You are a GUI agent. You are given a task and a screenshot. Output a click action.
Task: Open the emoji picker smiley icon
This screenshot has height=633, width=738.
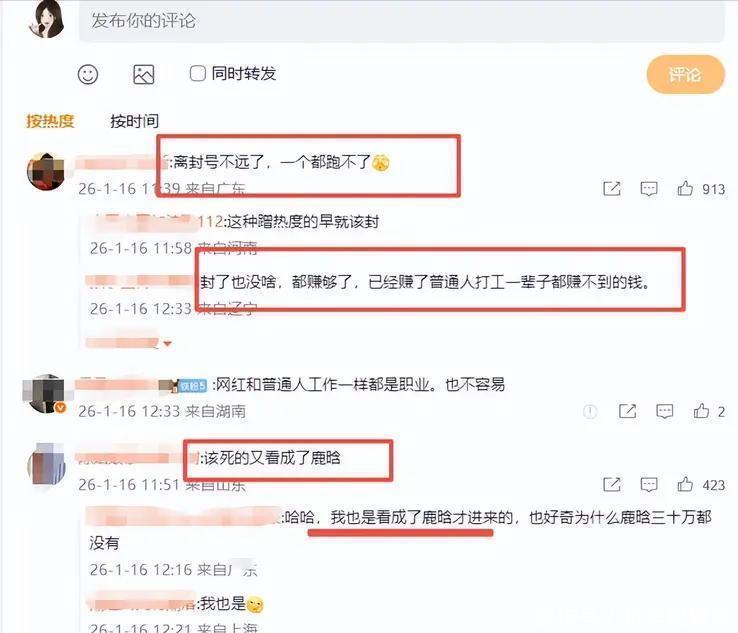[88, 74]
